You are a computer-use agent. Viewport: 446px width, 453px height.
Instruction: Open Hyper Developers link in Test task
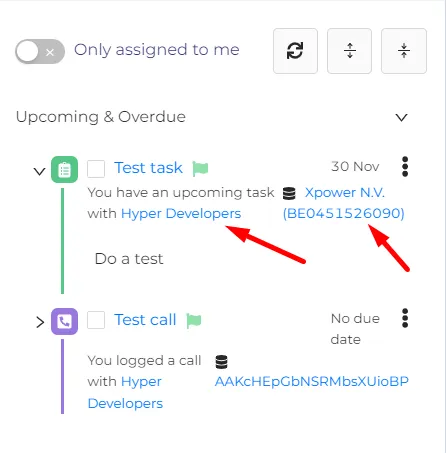181,214
